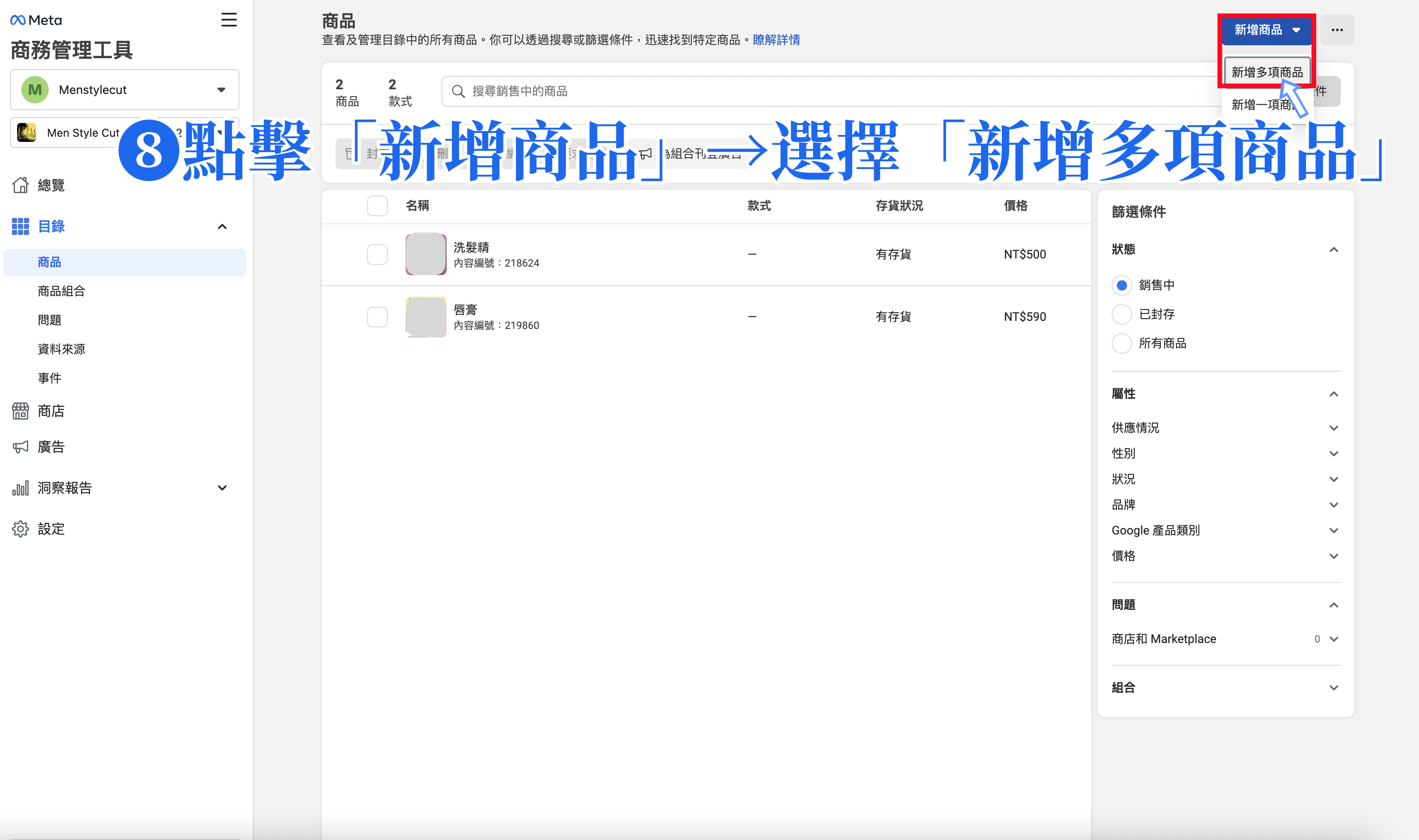1419x840 pixels.
Task: Click the NT$590 price cell
Action: pyautogui.click(x=1025, y=317)
